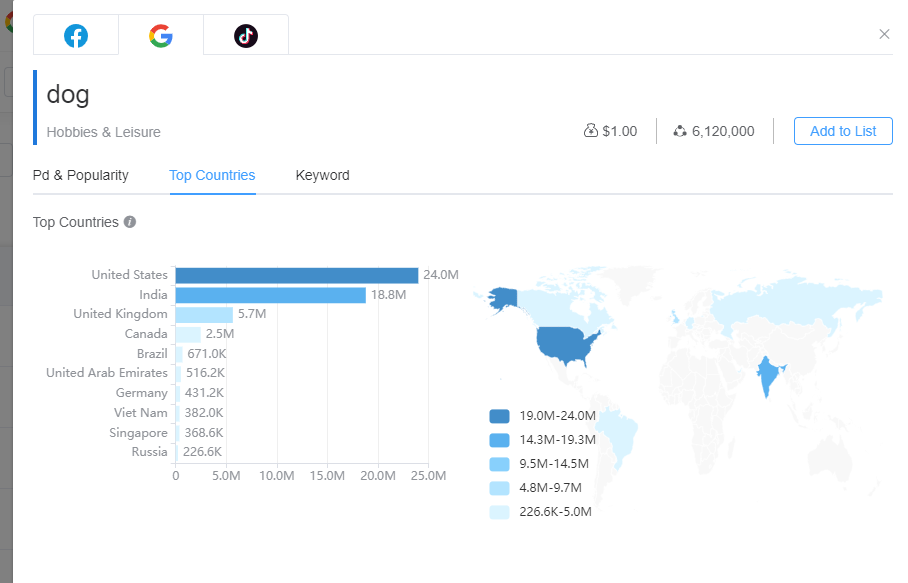Click Alaska region on the map
908x583 pixels.
[x=504, y=299]
